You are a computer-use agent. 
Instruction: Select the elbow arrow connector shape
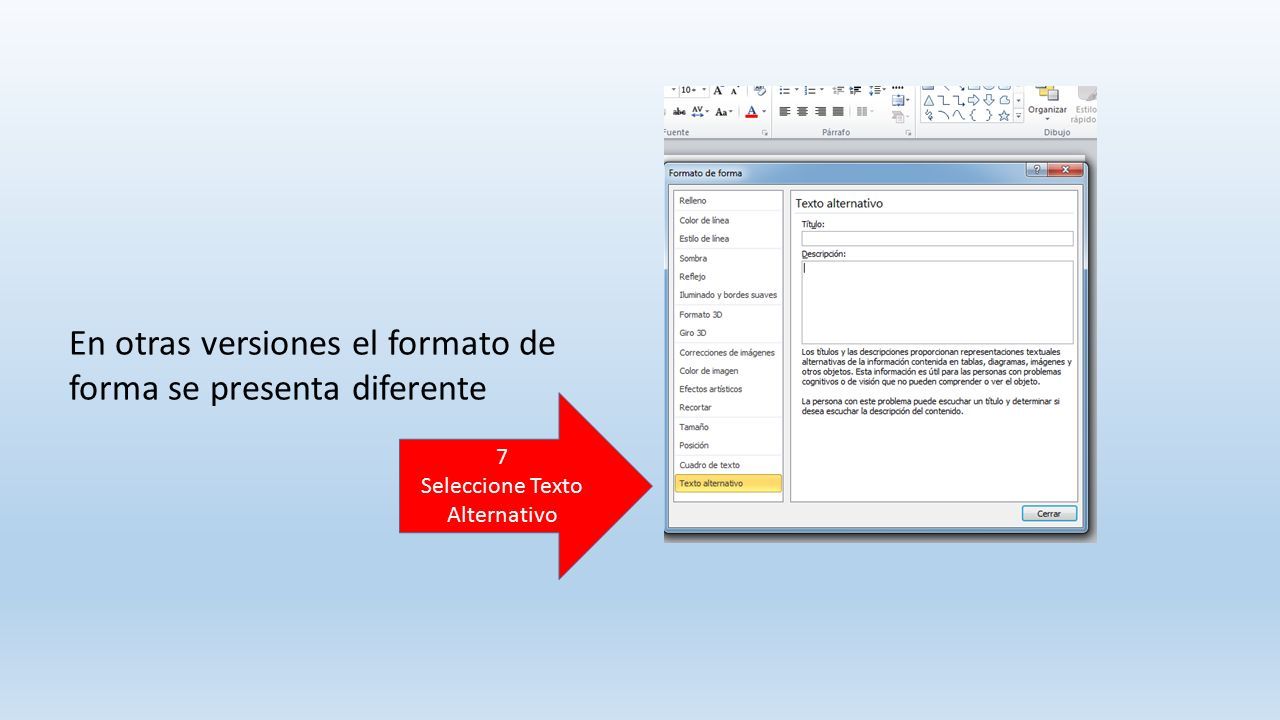click(x=958, y=101)
